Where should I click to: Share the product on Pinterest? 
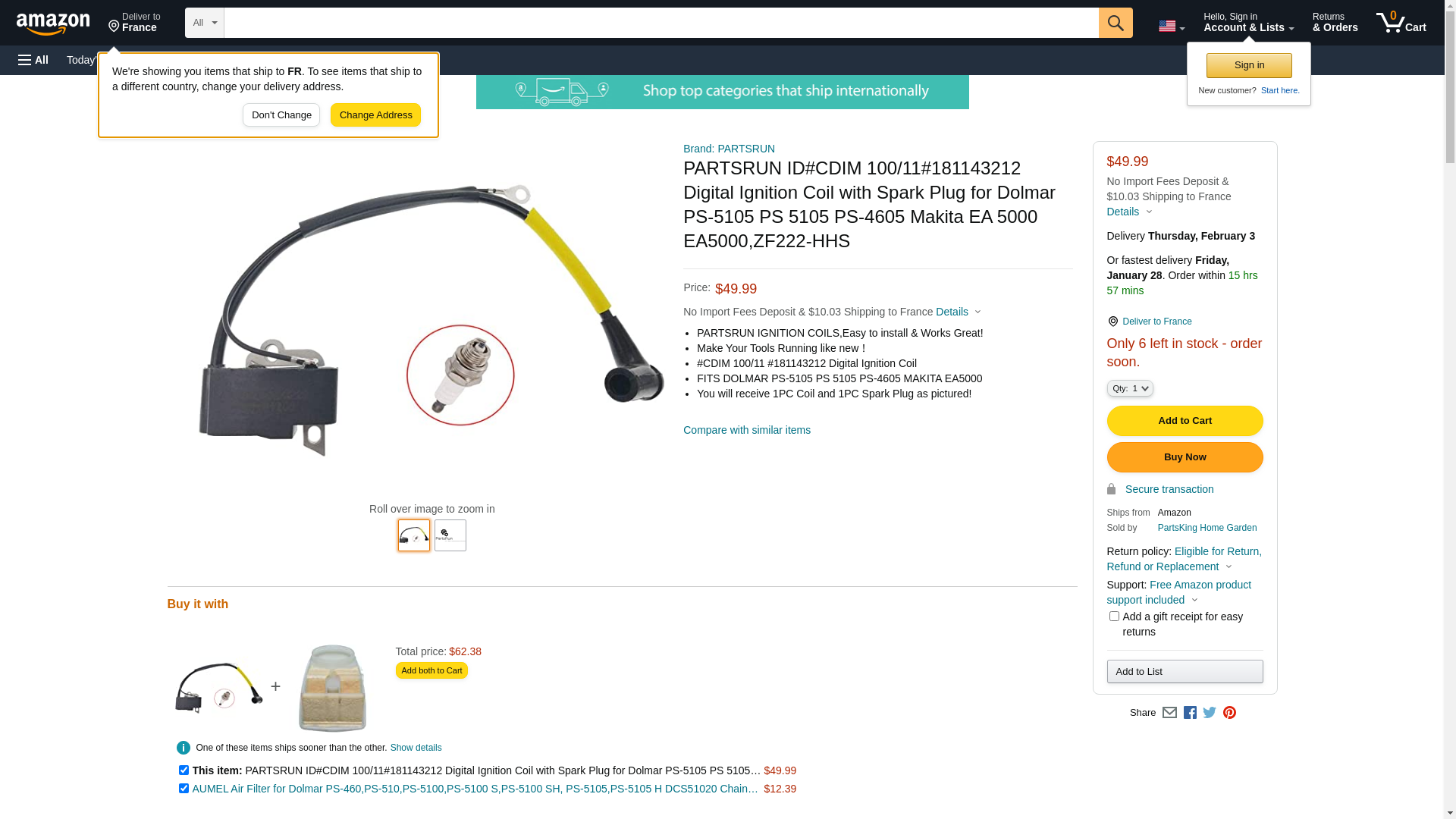pos(1229,712)
